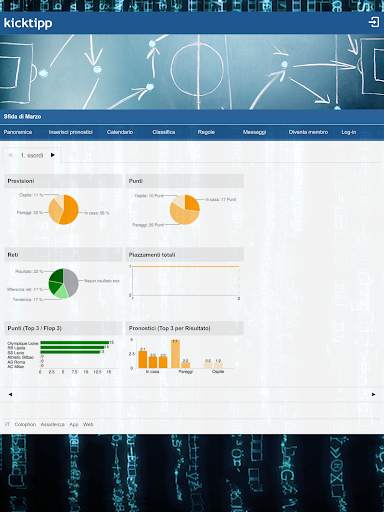Click the first In casa bar in Pronostici

coord(143,359)
